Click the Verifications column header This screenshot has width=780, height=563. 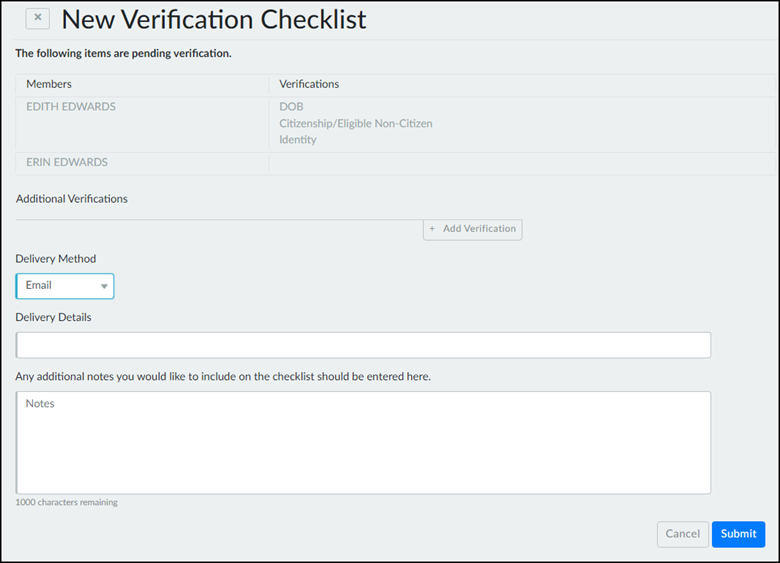coord(309,84)
